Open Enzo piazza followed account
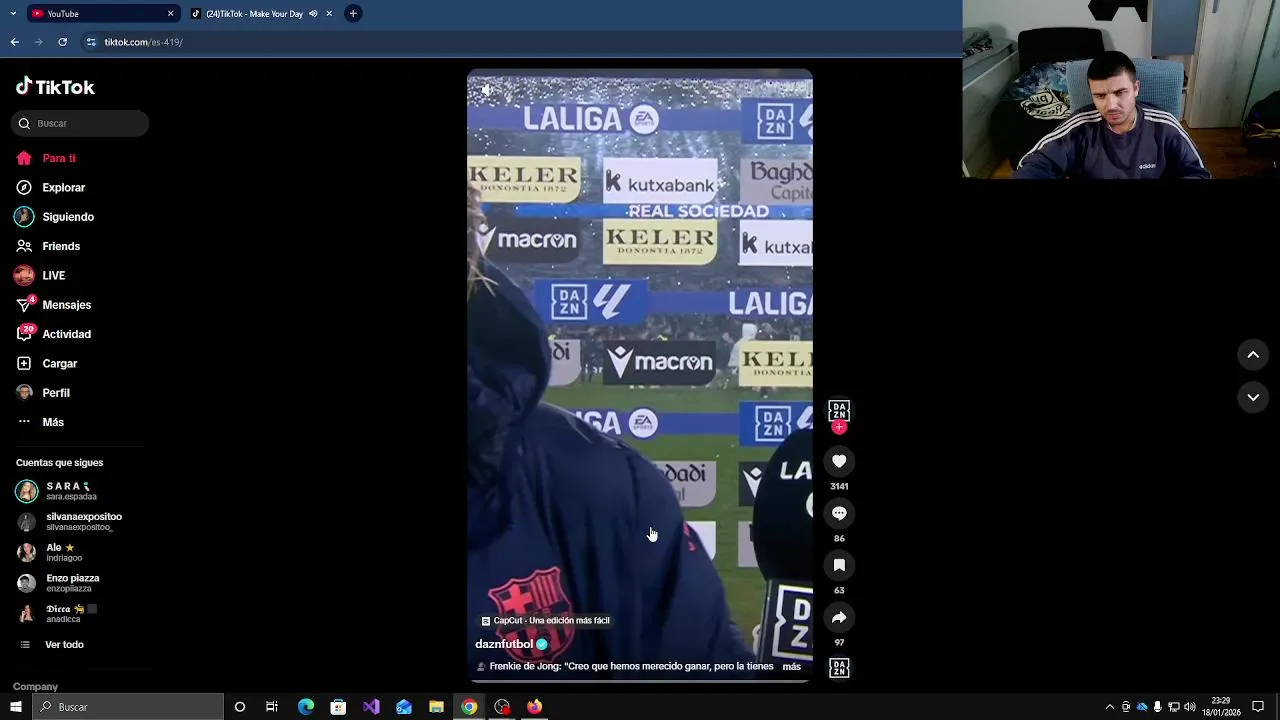Viewport: 1280px width, 720px height. click(x=58, y=583)
